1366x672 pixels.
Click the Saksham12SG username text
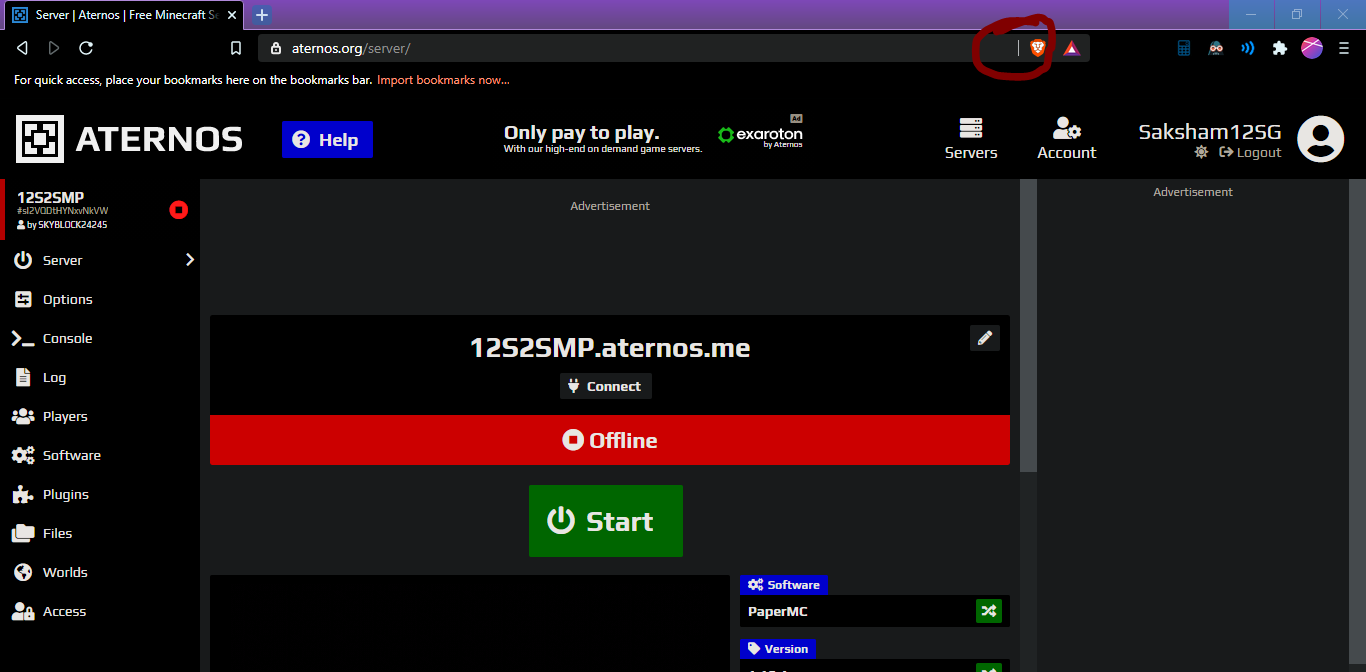[1210, 131]
